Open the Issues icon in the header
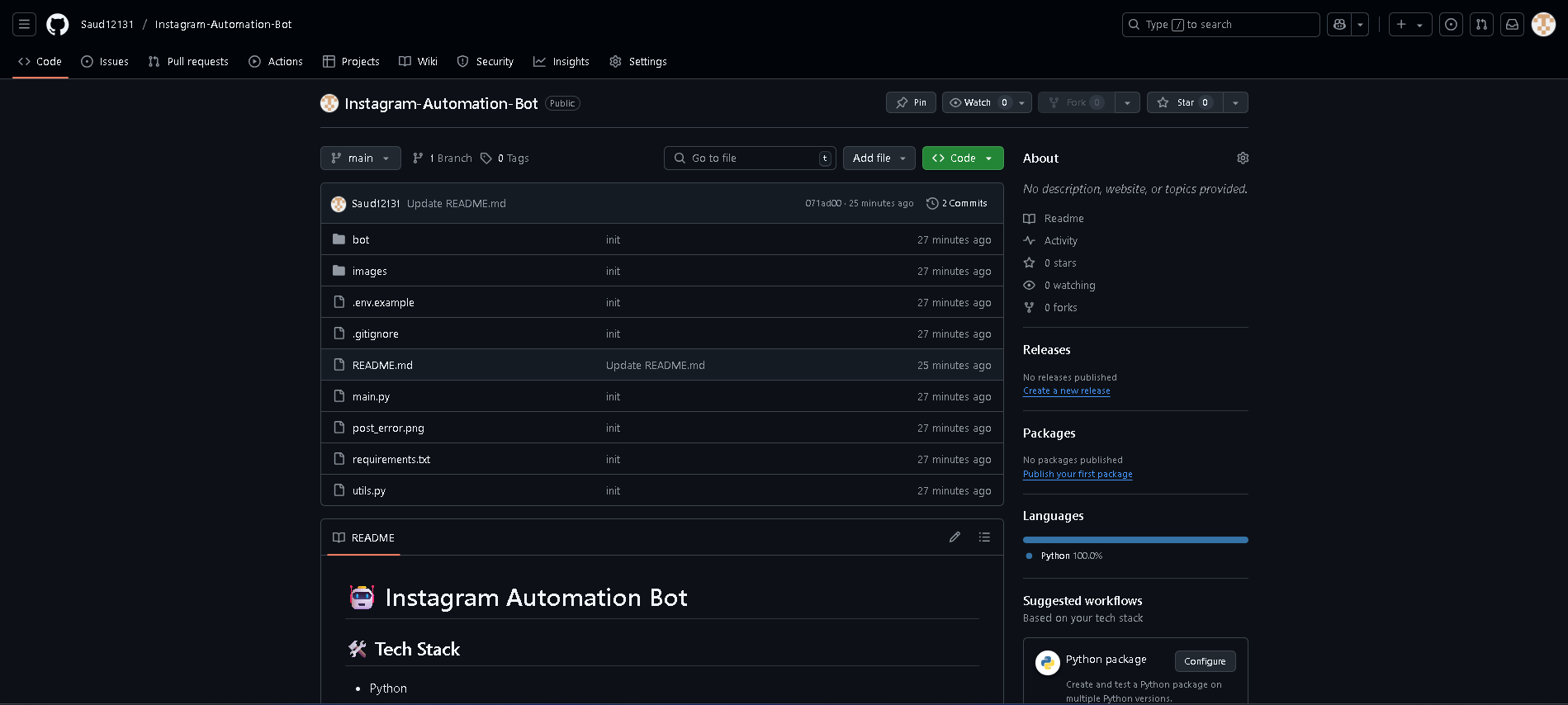The height and width of the screenshot is (705, 1568). (1451, 25)
